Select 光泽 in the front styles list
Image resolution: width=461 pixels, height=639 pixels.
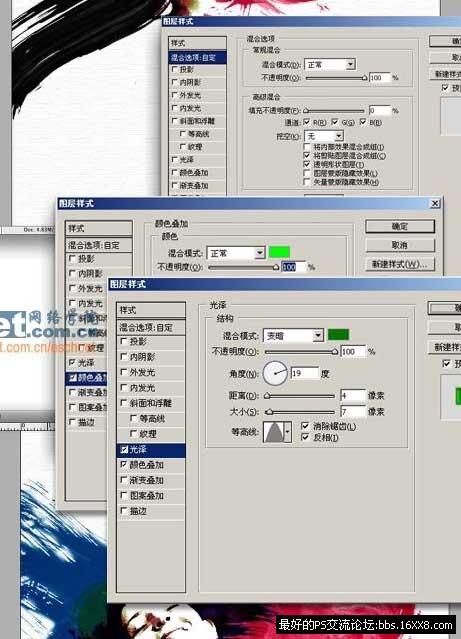[x=151, y=450]
